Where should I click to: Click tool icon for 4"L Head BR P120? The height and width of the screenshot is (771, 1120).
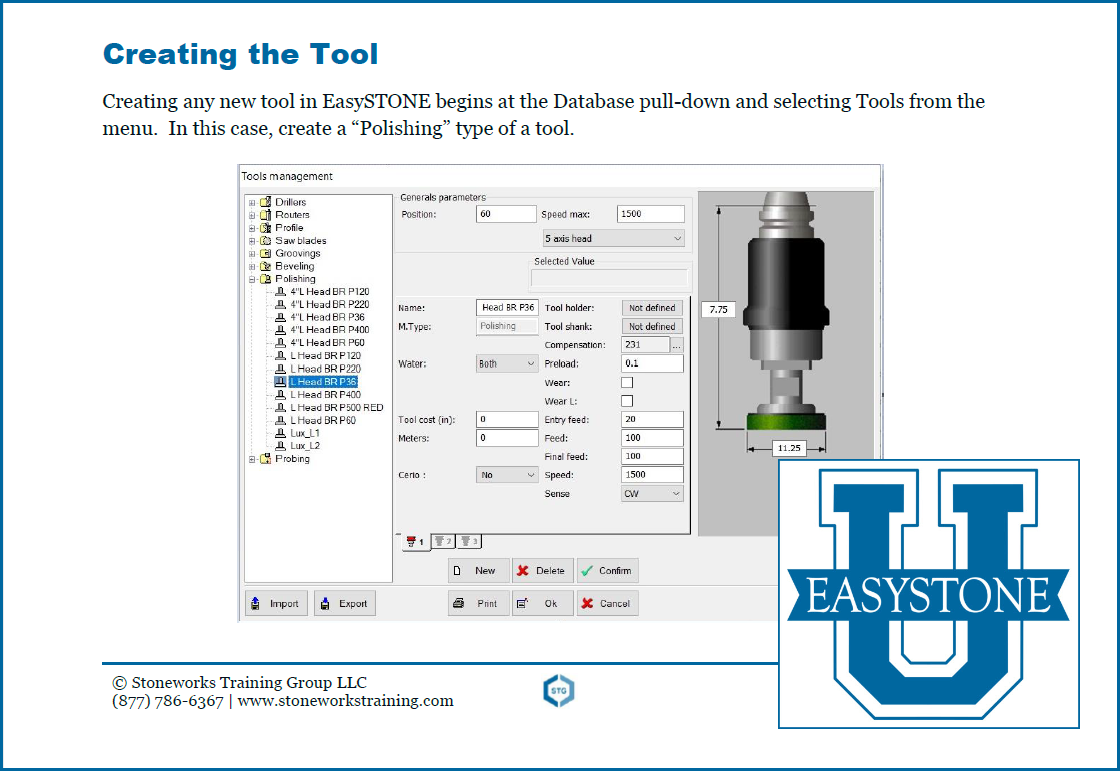tap(281, 292)
